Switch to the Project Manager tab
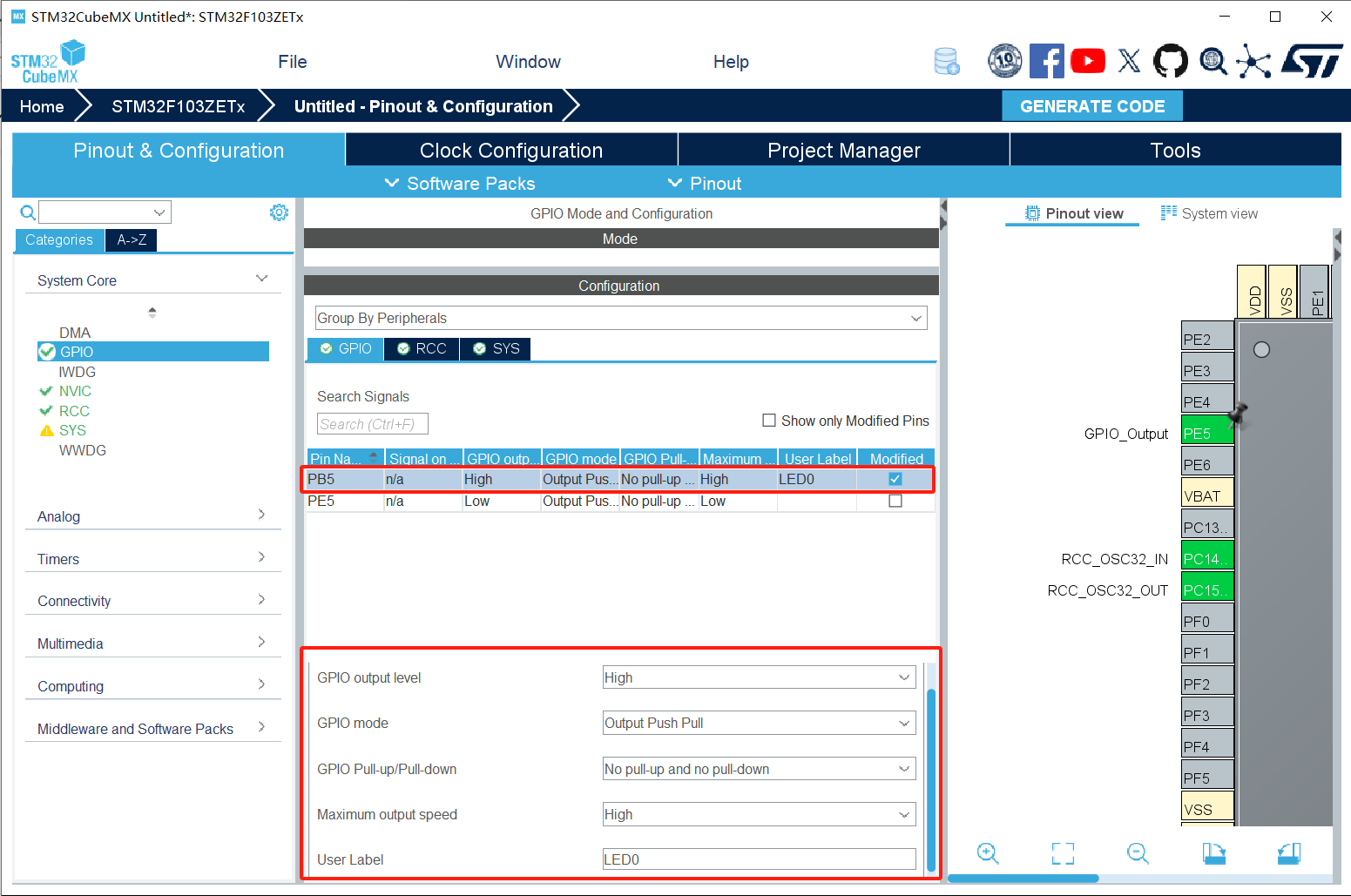This screenshot has height=896, width=1351. click(x=844, y=150)
